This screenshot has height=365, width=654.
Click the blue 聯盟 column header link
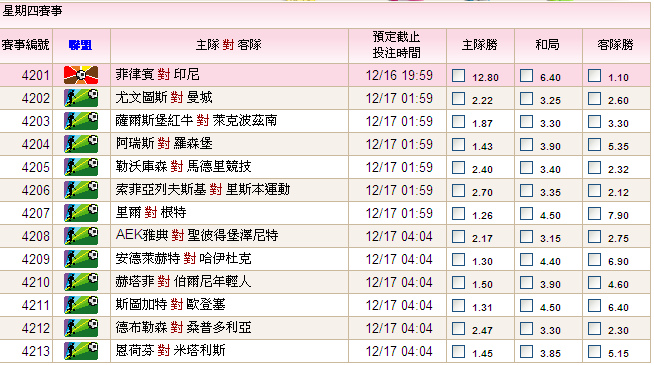click(x=80, y=45)
